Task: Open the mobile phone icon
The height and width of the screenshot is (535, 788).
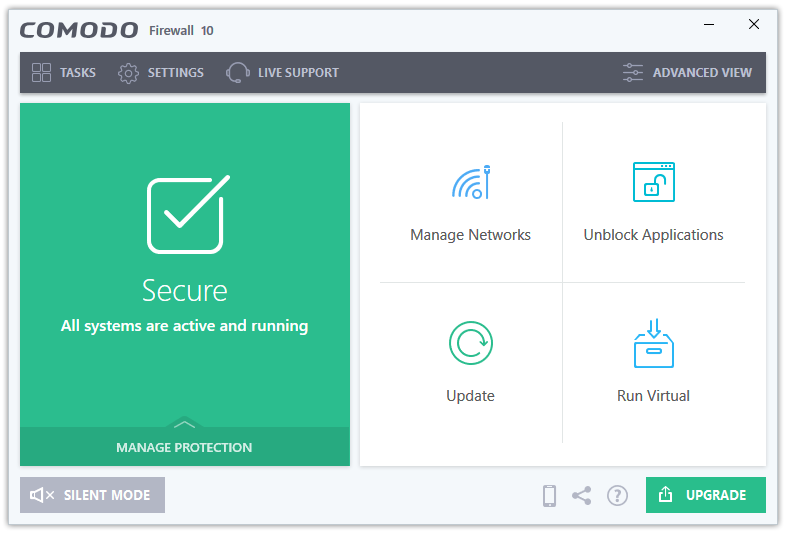Action: pos(549,495)
